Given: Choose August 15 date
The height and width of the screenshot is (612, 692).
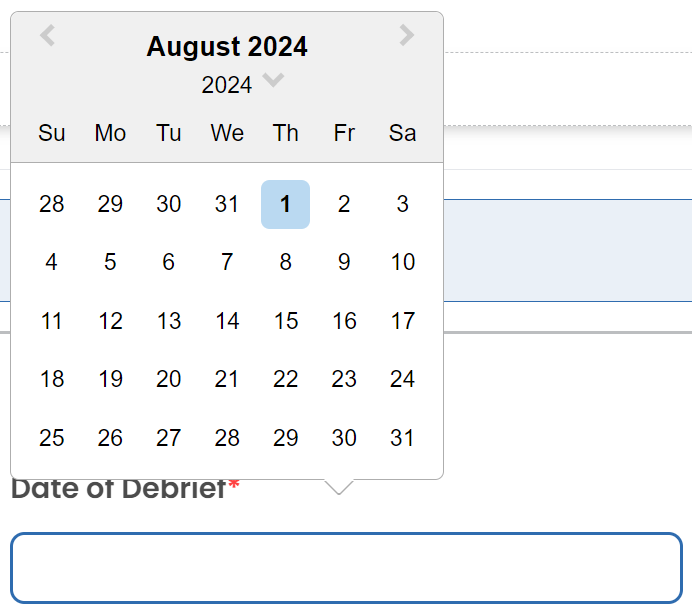Looking at the screenshot, I should coord(285,321).
